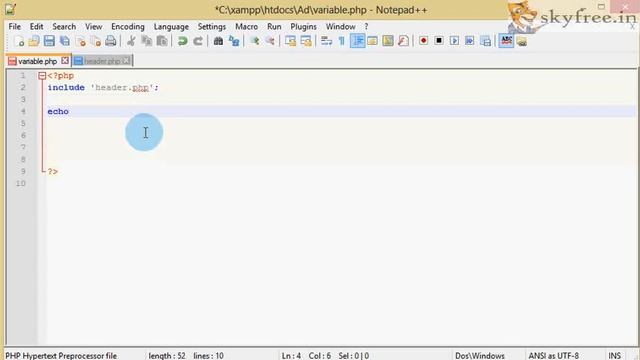Click the Zoom Out toolbar icon

coord(270,41)
